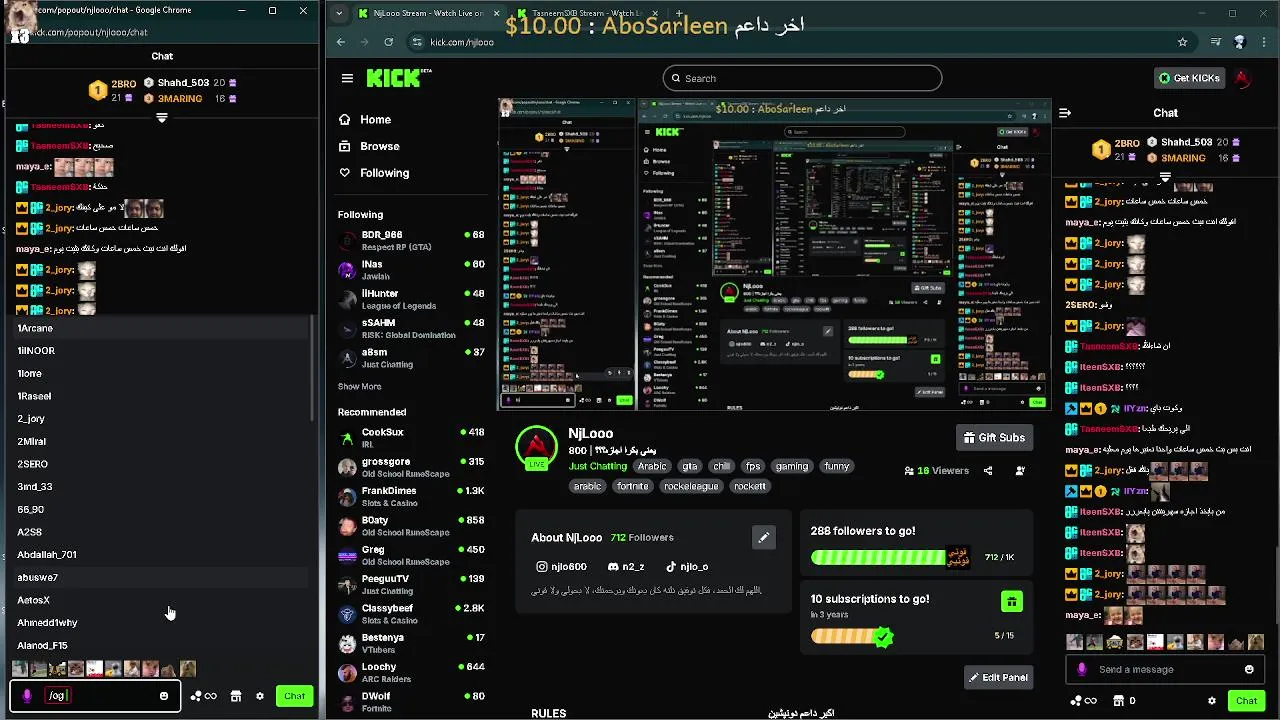1280x720 pixels.
Task: Click the green Chat button in main window
Action: coord(1246,701)
